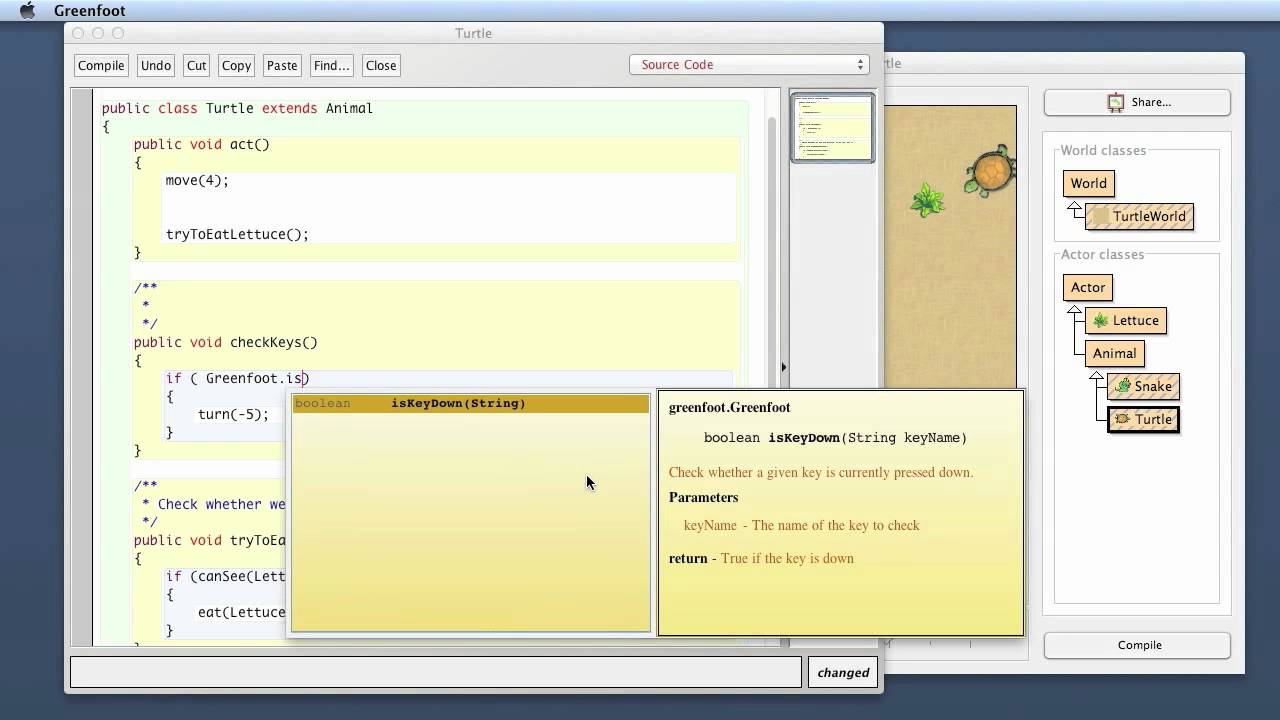The image size is (1280, 720).
Task: Click the snake icon in Snake class
Action: [1123, 386]
